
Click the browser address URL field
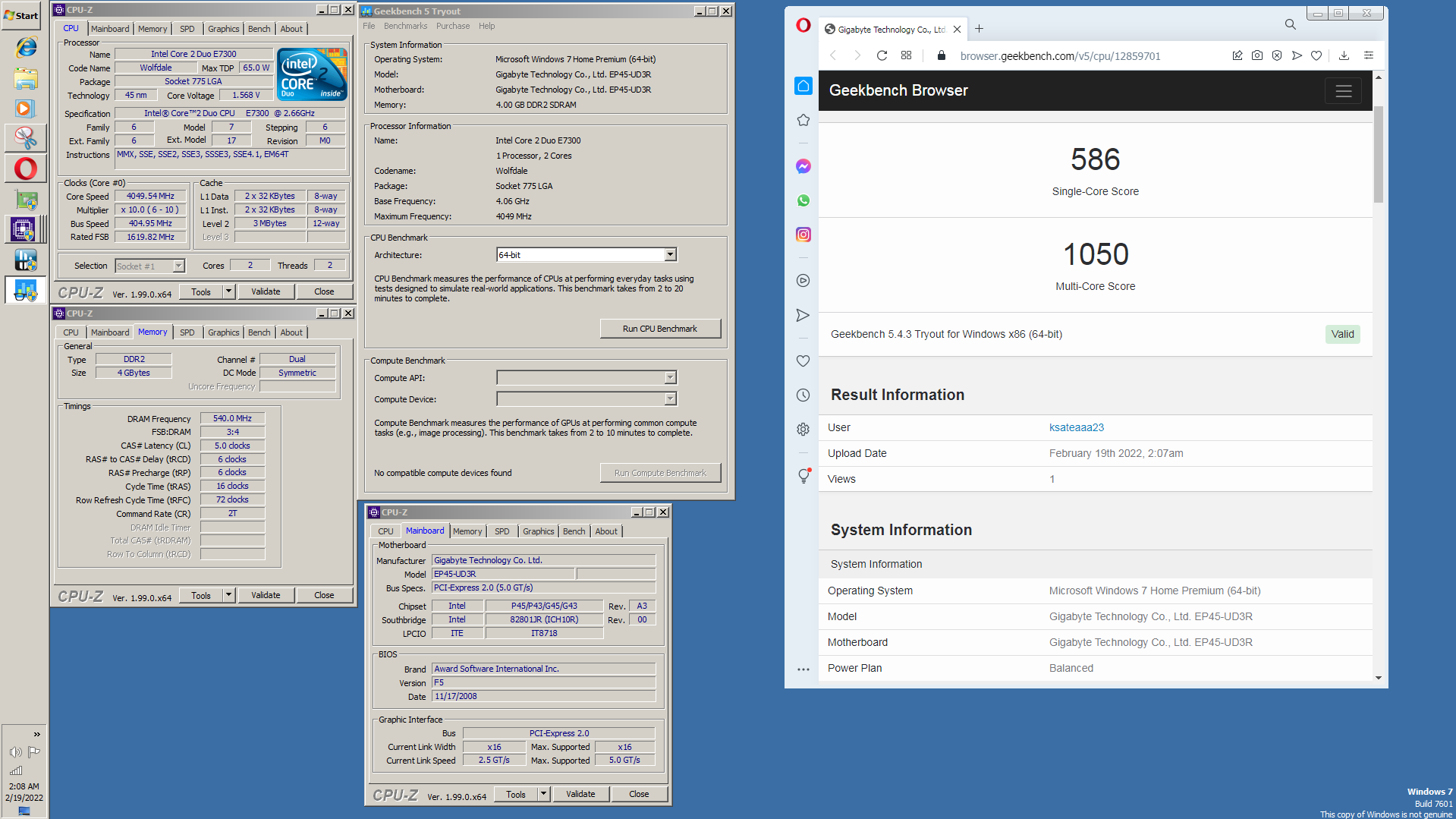pos(1060,55)
